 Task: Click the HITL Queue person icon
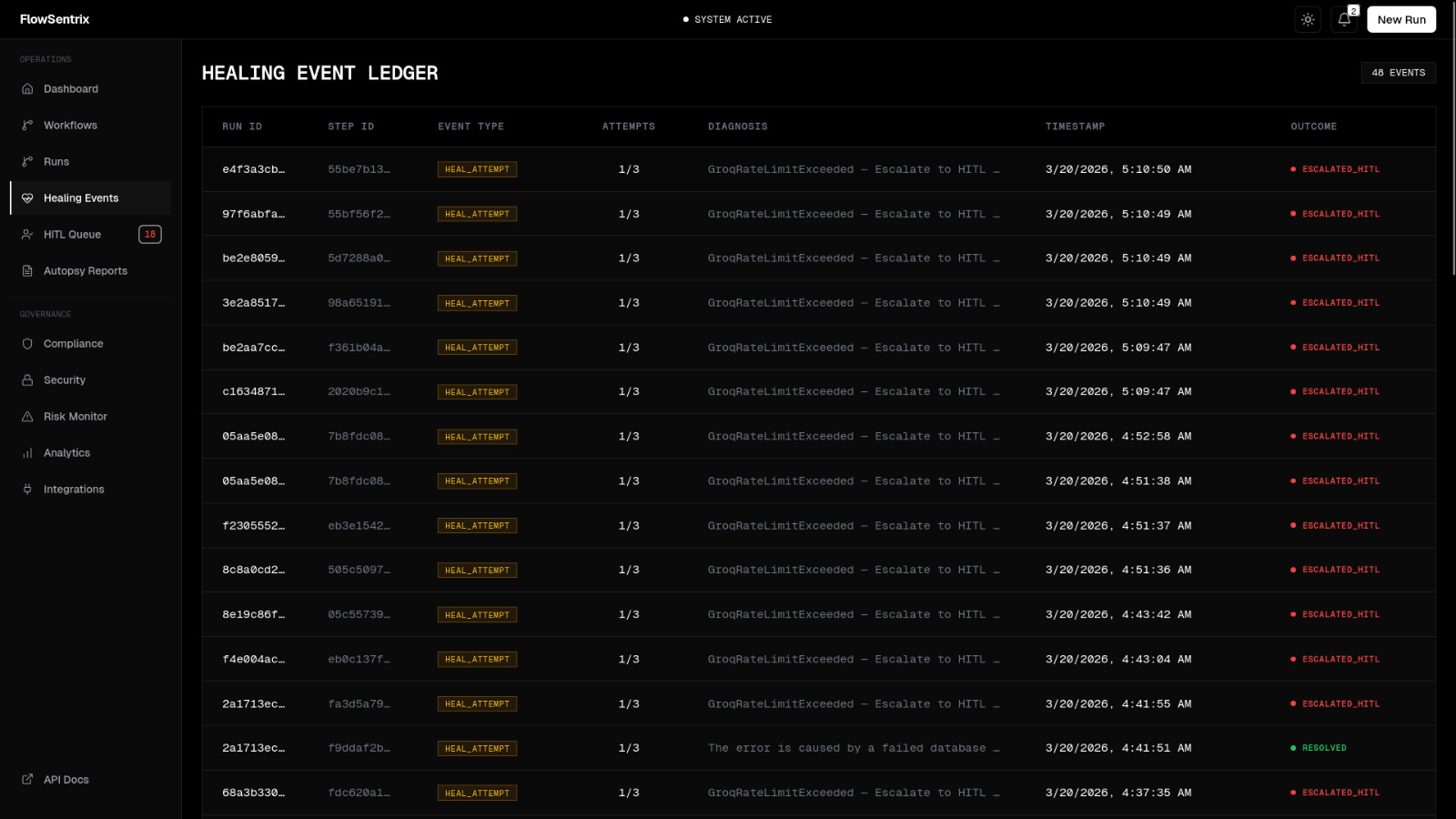pos(27,235)
